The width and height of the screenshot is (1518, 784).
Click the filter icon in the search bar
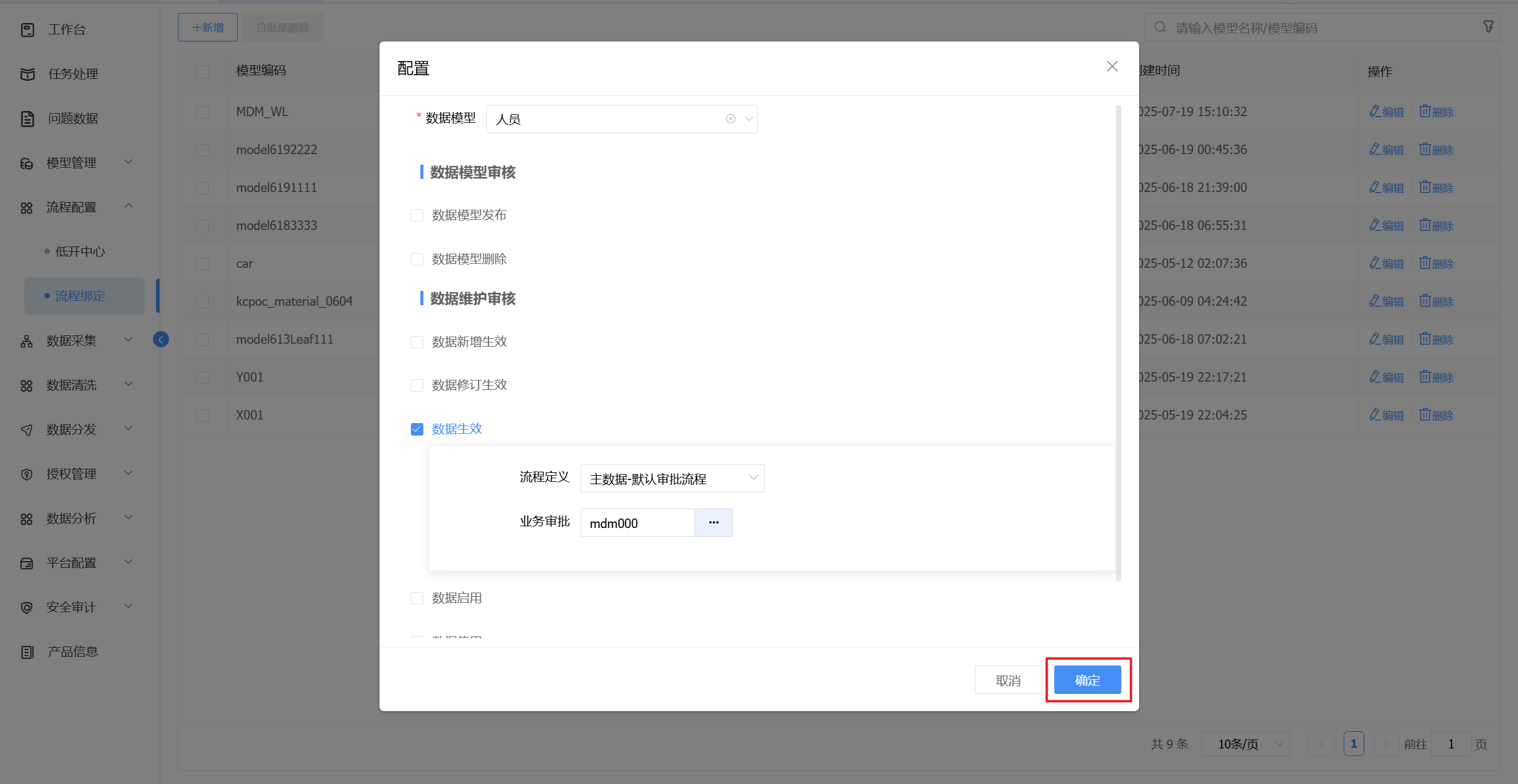(x=1488, y=27)
